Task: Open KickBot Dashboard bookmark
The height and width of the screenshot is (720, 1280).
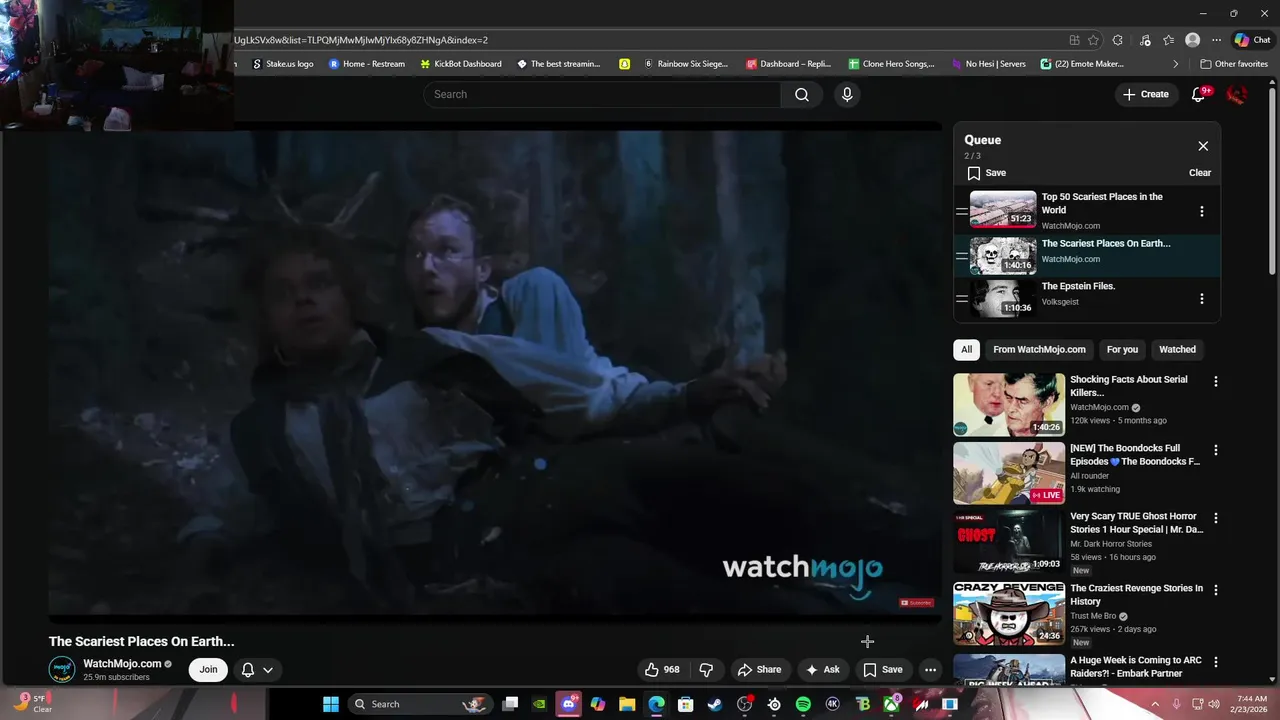Action: 461,64
